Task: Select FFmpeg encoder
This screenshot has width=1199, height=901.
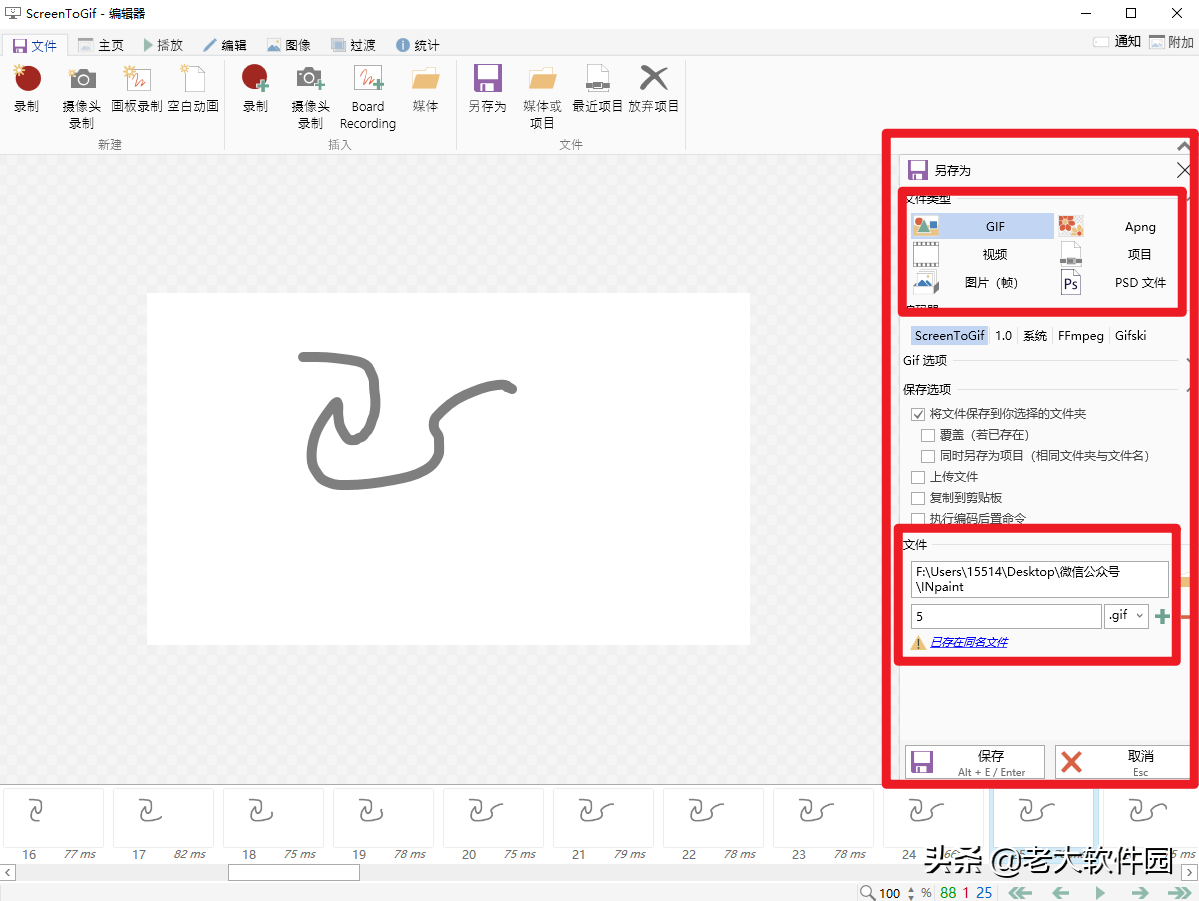Action: pyautogui.click(x=1080, y=335)
